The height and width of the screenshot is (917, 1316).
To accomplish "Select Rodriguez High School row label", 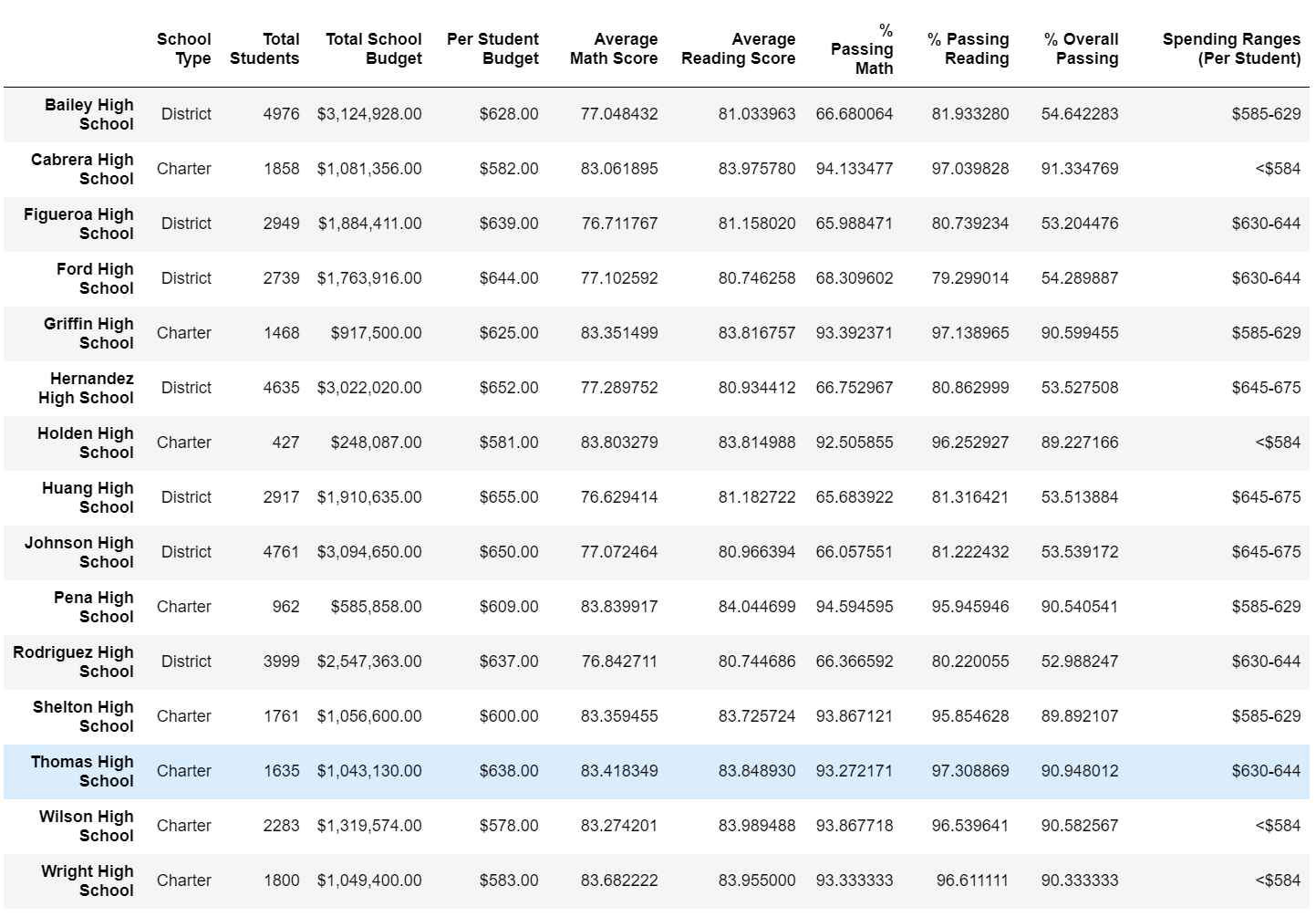I will 73,662.
